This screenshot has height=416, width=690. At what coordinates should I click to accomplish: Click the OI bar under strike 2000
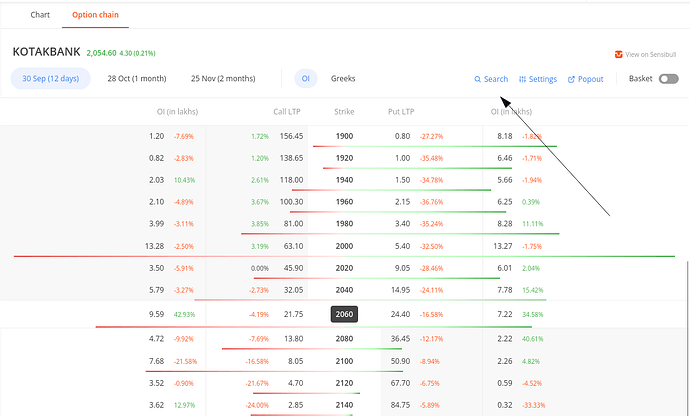344,256
